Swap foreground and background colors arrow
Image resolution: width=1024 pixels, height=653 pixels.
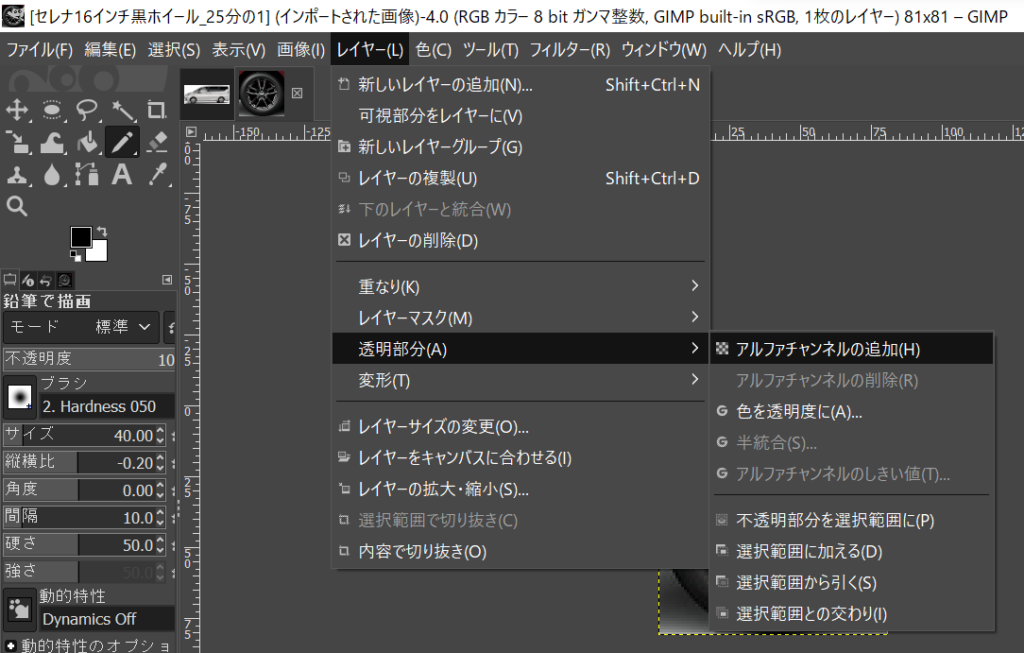click(x=101, y=233)
